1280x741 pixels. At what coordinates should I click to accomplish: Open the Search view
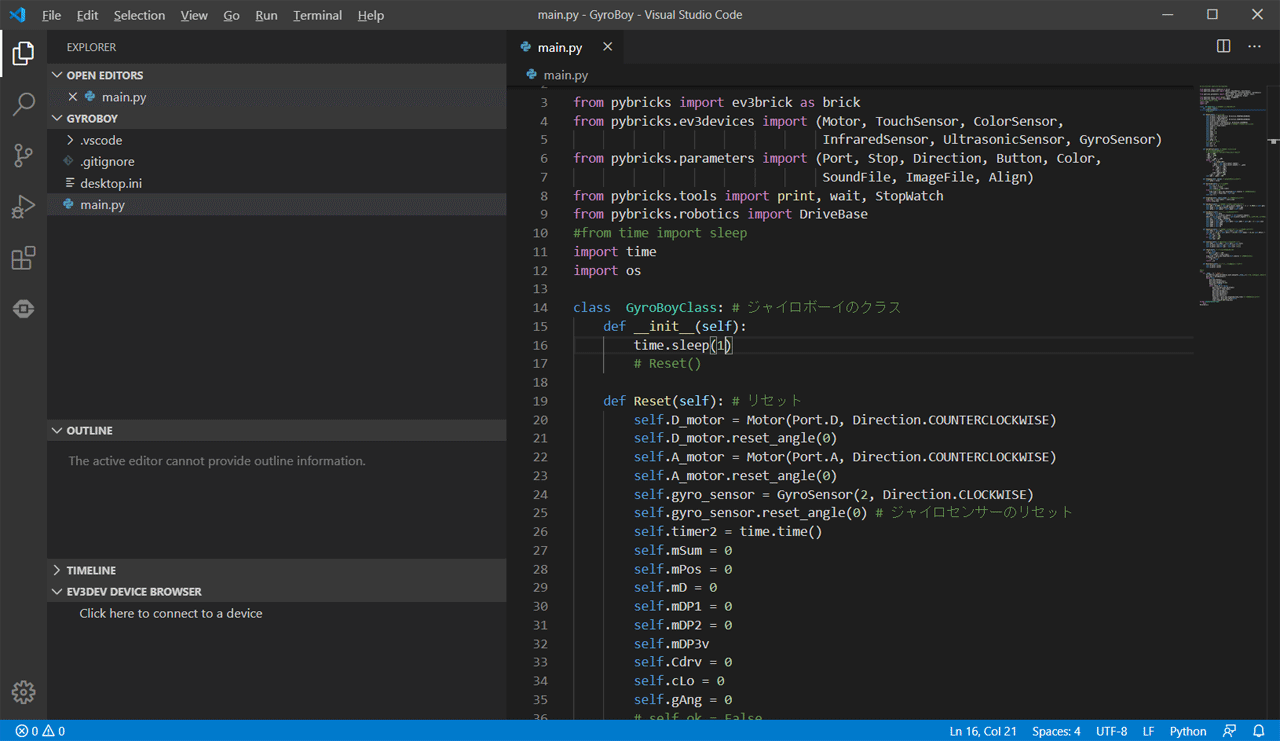tap(23, 105)
